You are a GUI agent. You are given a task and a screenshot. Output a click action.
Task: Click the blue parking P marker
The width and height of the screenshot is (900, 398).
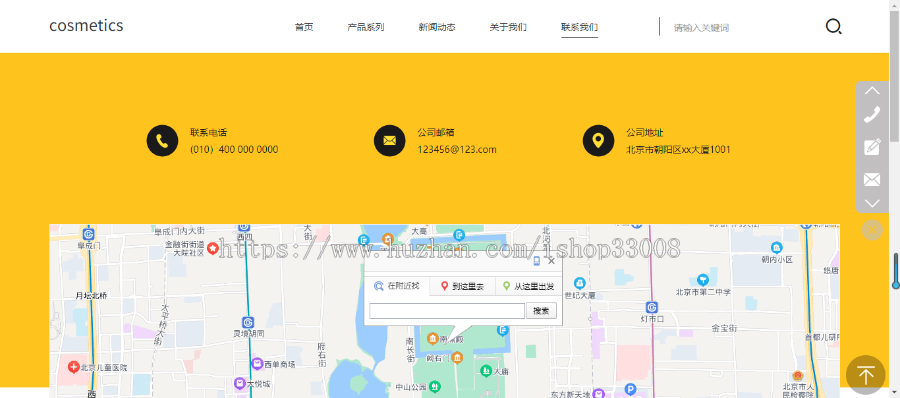(x=630, y=389)
